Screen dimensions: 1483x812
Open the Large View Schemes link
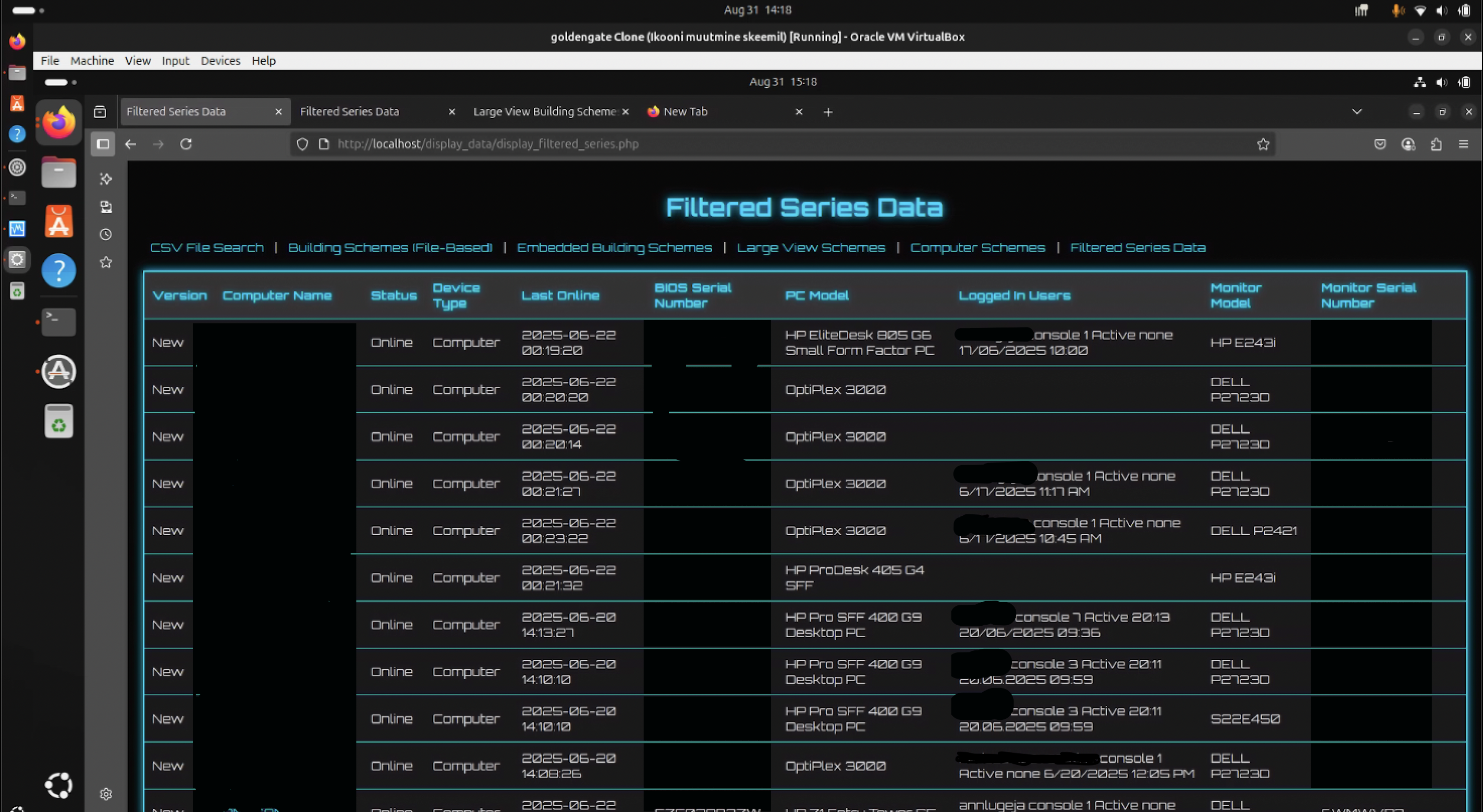click(811, 247)
